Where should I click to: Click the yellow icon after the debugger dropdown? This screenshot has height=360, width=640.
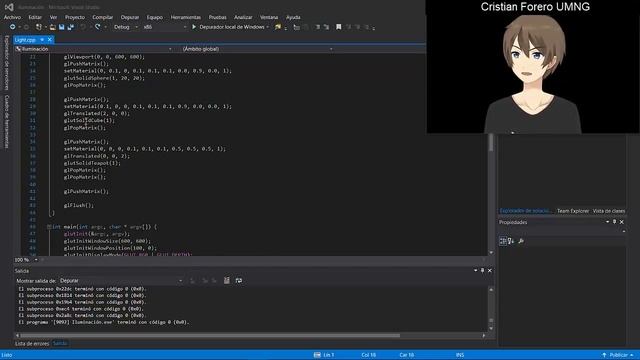pos(278,27)
